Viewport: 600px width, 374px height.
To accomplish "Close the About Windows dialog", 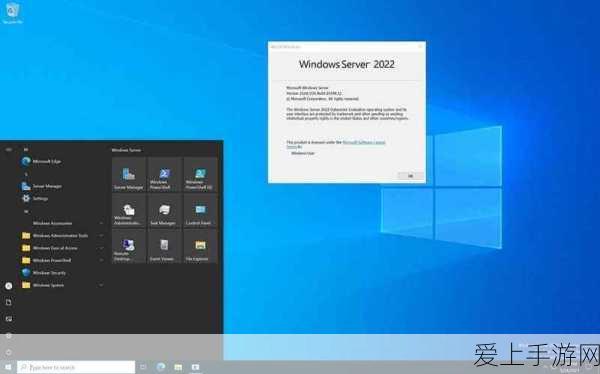I will pyautogui.click(x=420, y=46).
